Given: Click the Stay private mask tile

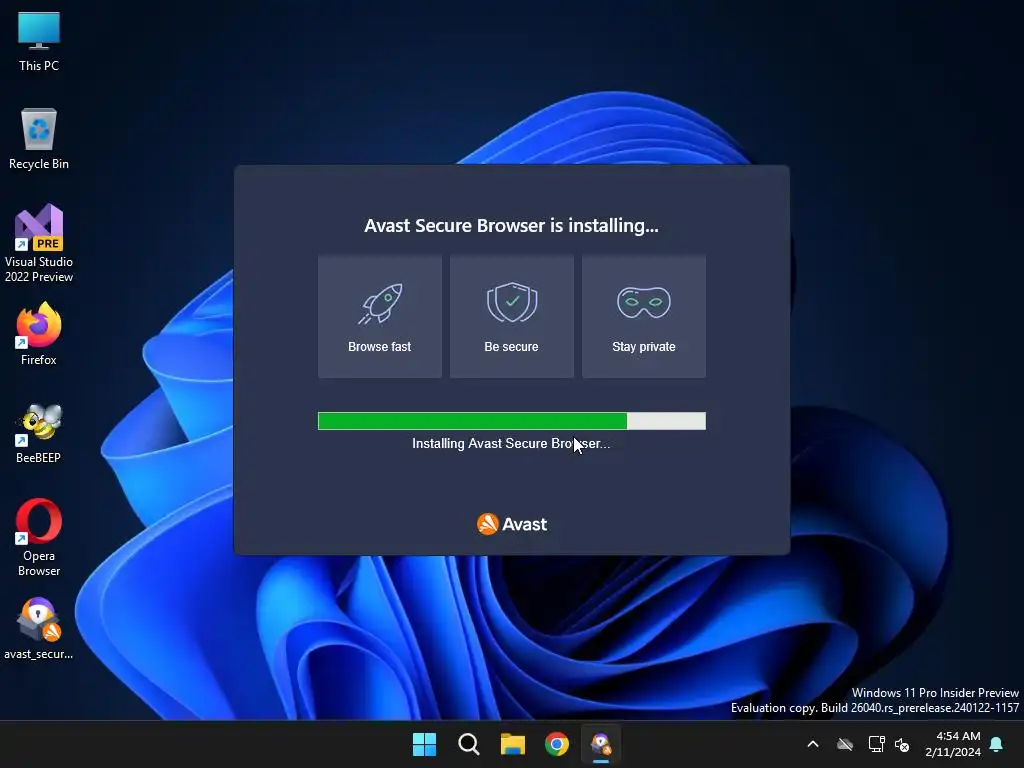Looking at the screenshot, I should (x=643, y=316).
